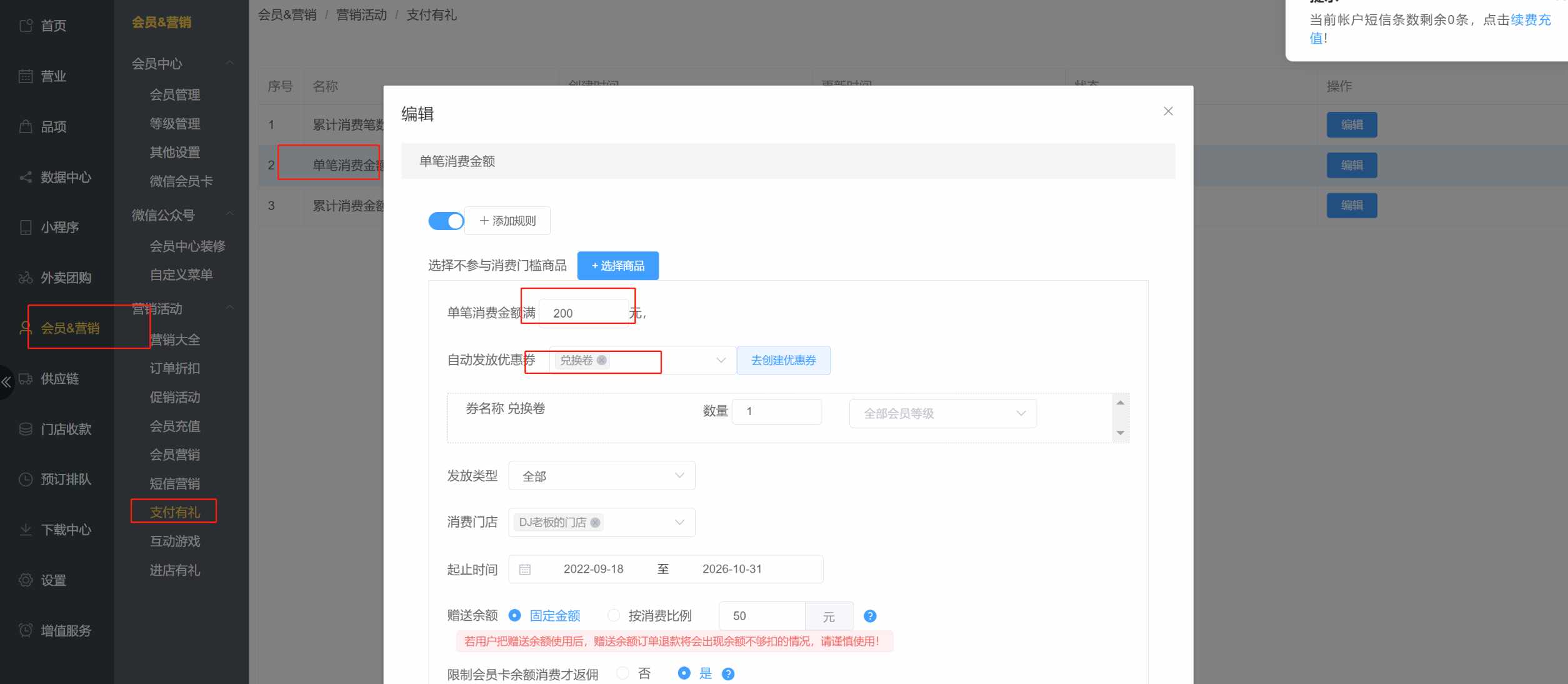Open 自定义菜单 submenu item
The image size is (1568, 684).
click(181, 275)
